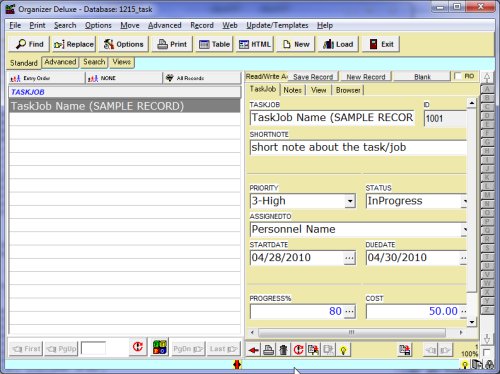Switch to the Browser tab
Viewport: 500px width, 374px height.
pyautogui.click(x=348, y=90)
